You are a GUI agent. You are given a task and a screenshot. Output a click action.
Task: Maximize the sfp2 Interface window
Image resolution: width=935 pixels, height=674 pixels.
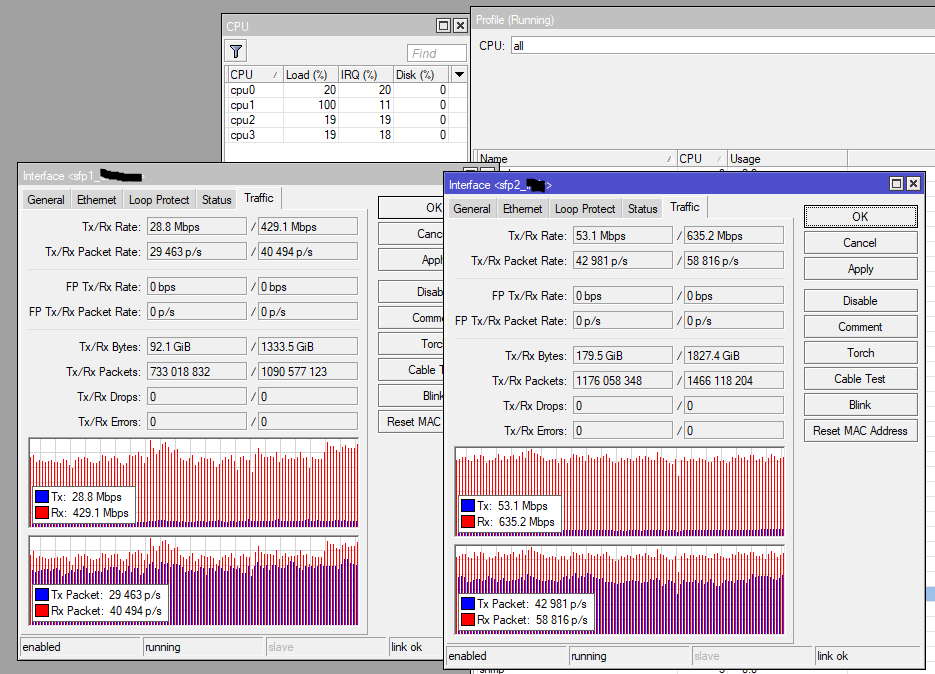[x=896, y=184]
